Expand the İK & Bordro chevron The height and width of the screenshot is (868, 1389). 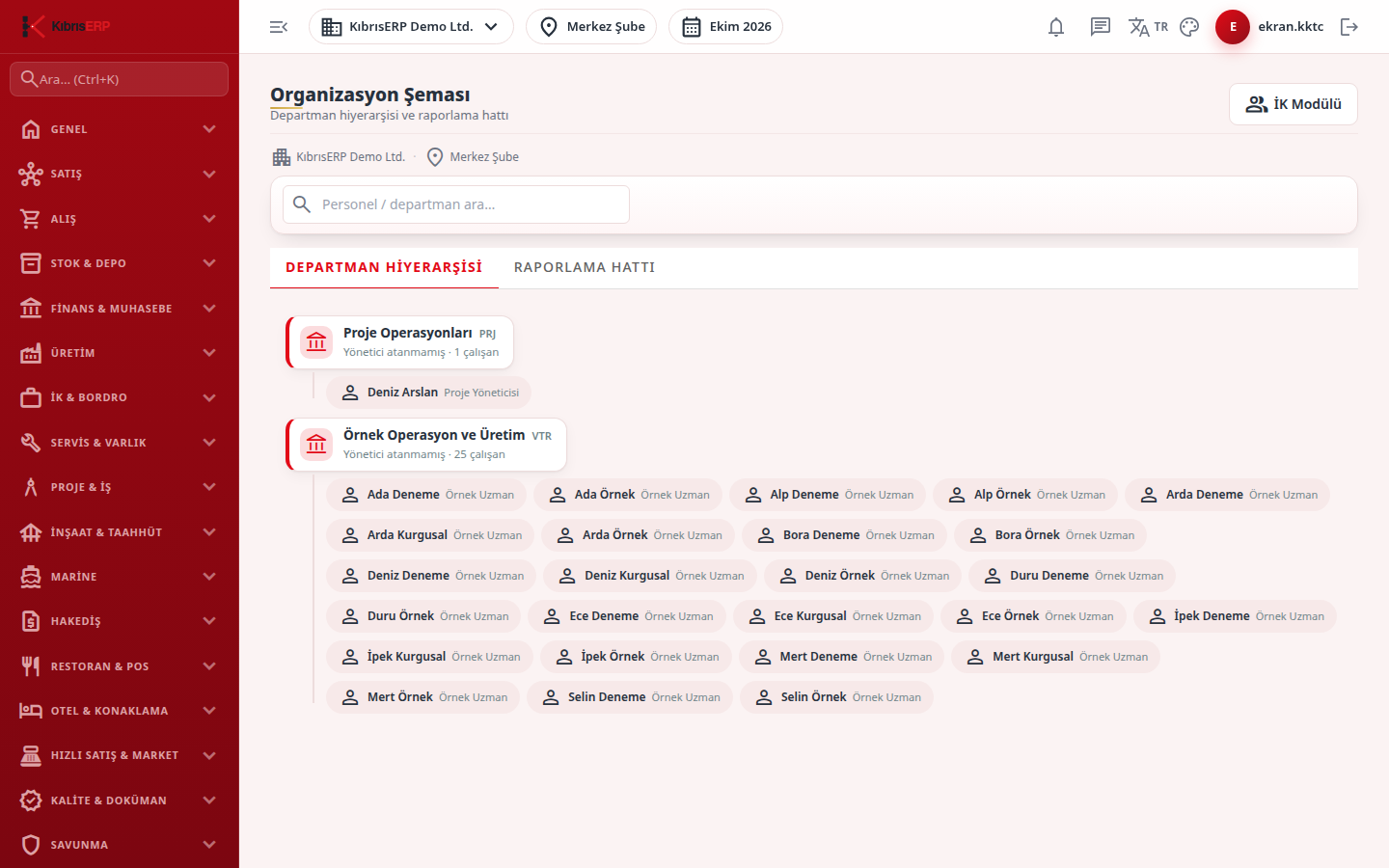[x=209, y=397]
